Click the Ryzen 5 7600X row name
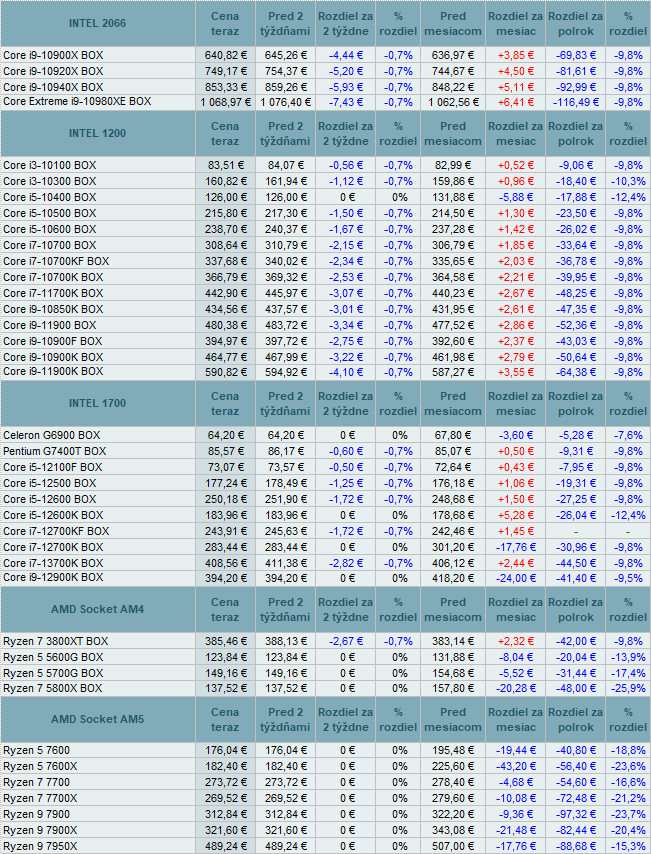Image resolution: width=651 pixels, height=854 pixels. (x=40, y=766)
